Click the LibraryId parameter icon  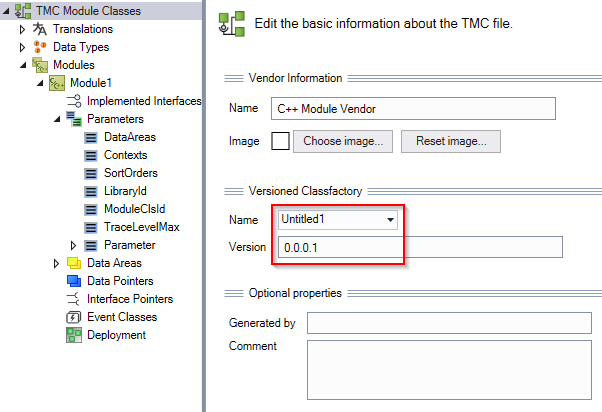point(91,191)
